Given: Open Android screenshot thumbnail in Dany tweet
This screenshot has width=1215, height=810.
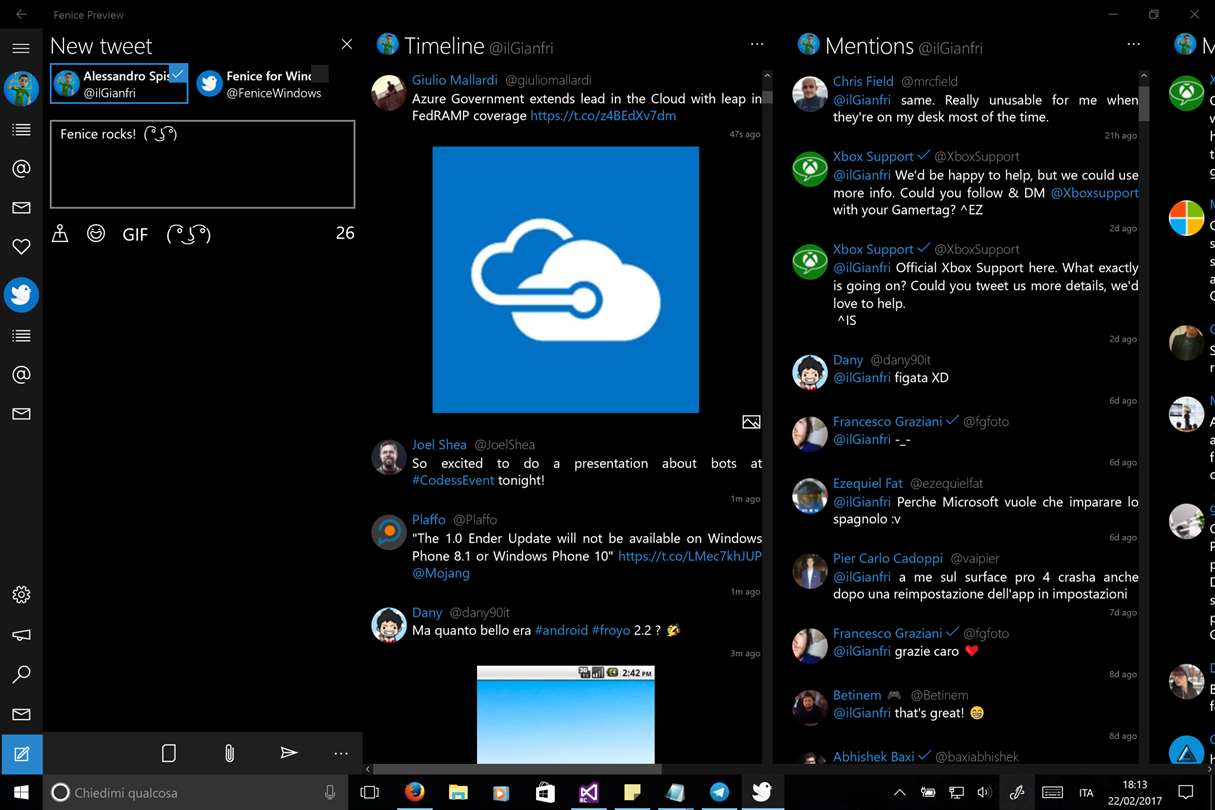Looking at the screenshot, I should click(565, 714).
